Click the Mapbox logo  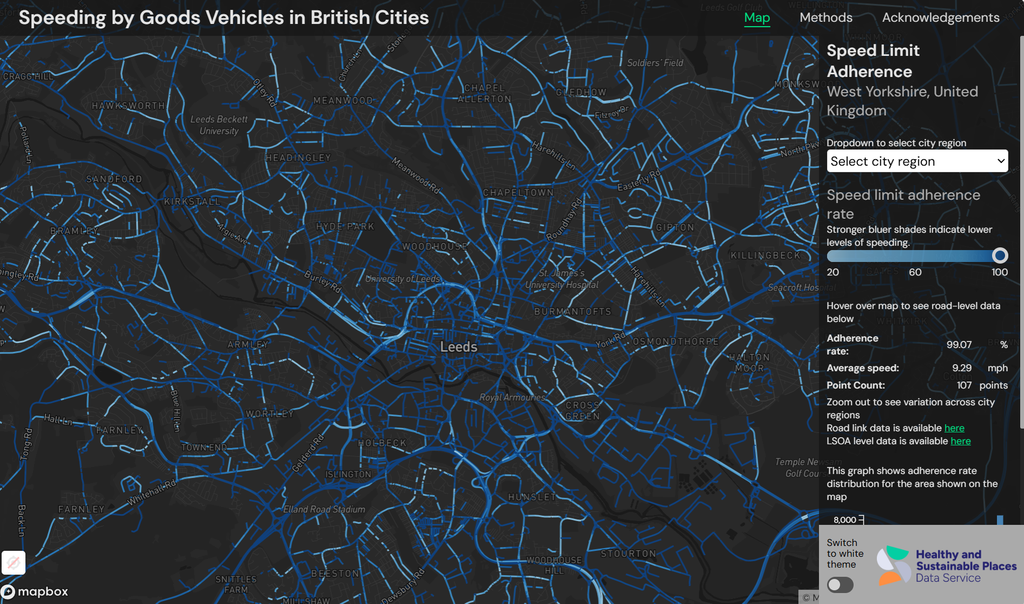(35, 592)
